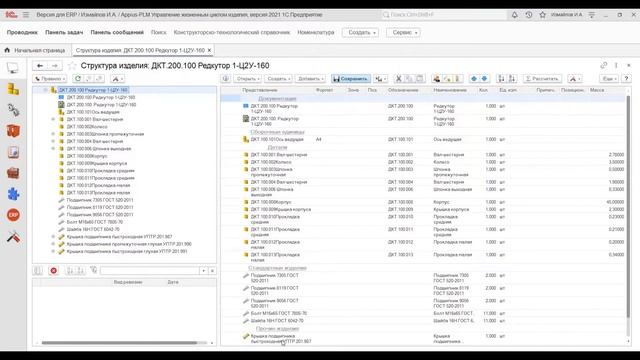Click the Масса column header
The image size is (640, 360).
(597, 90)
